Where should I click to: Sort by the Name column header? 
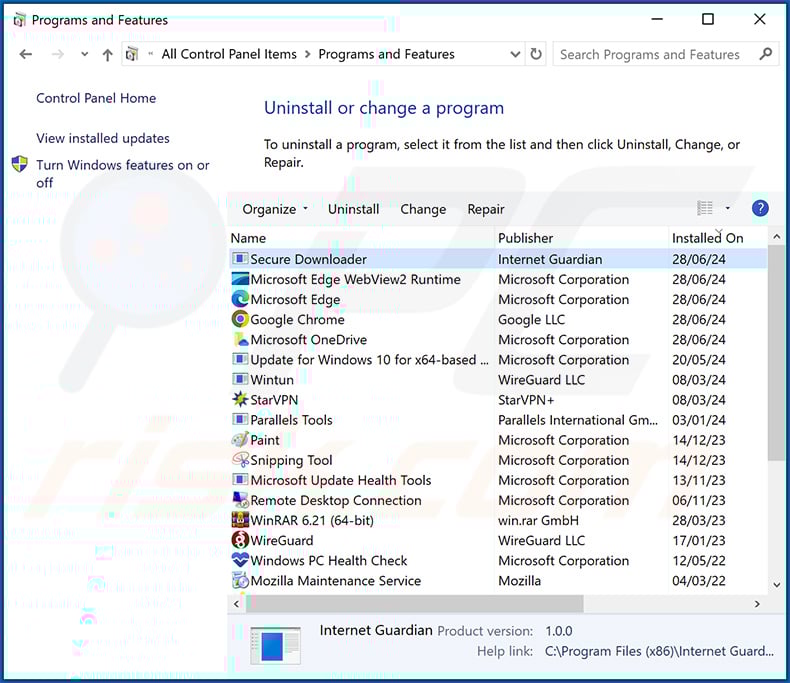[x=361, y=238]
